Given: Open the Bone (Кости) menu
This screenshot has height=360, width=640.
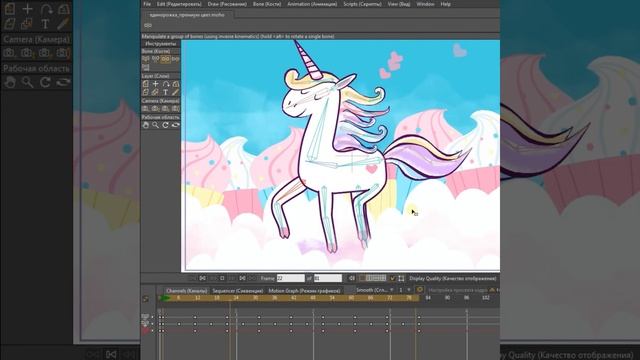Looking at the screenshot, I should 267,4.
